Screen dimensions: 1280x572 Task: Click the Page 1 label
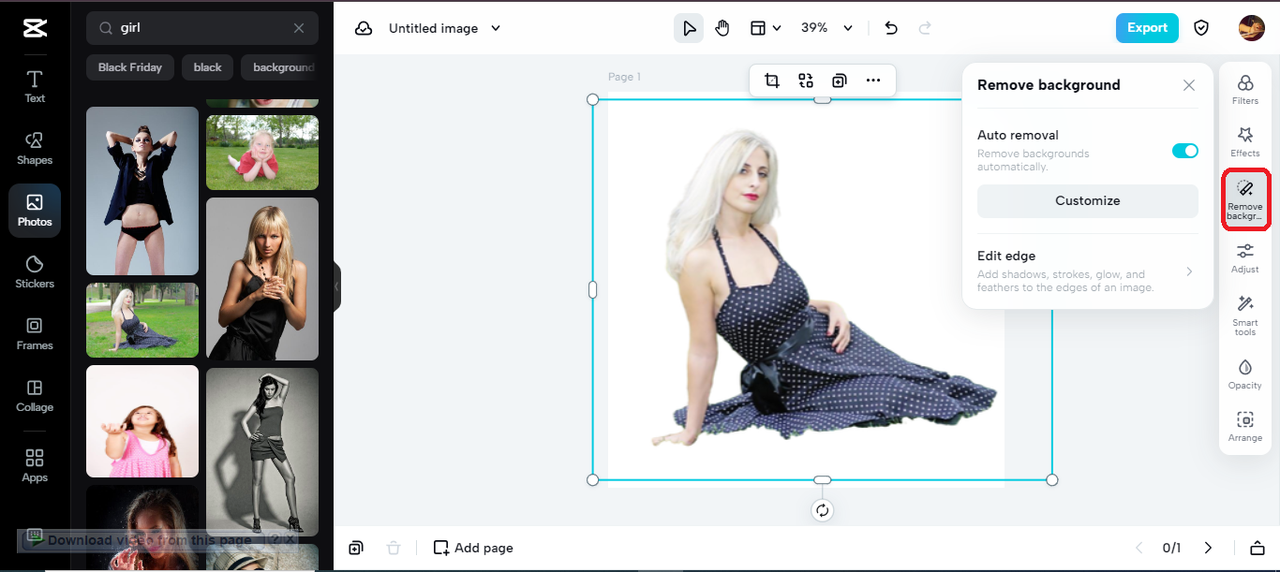[x=624, y=77]
